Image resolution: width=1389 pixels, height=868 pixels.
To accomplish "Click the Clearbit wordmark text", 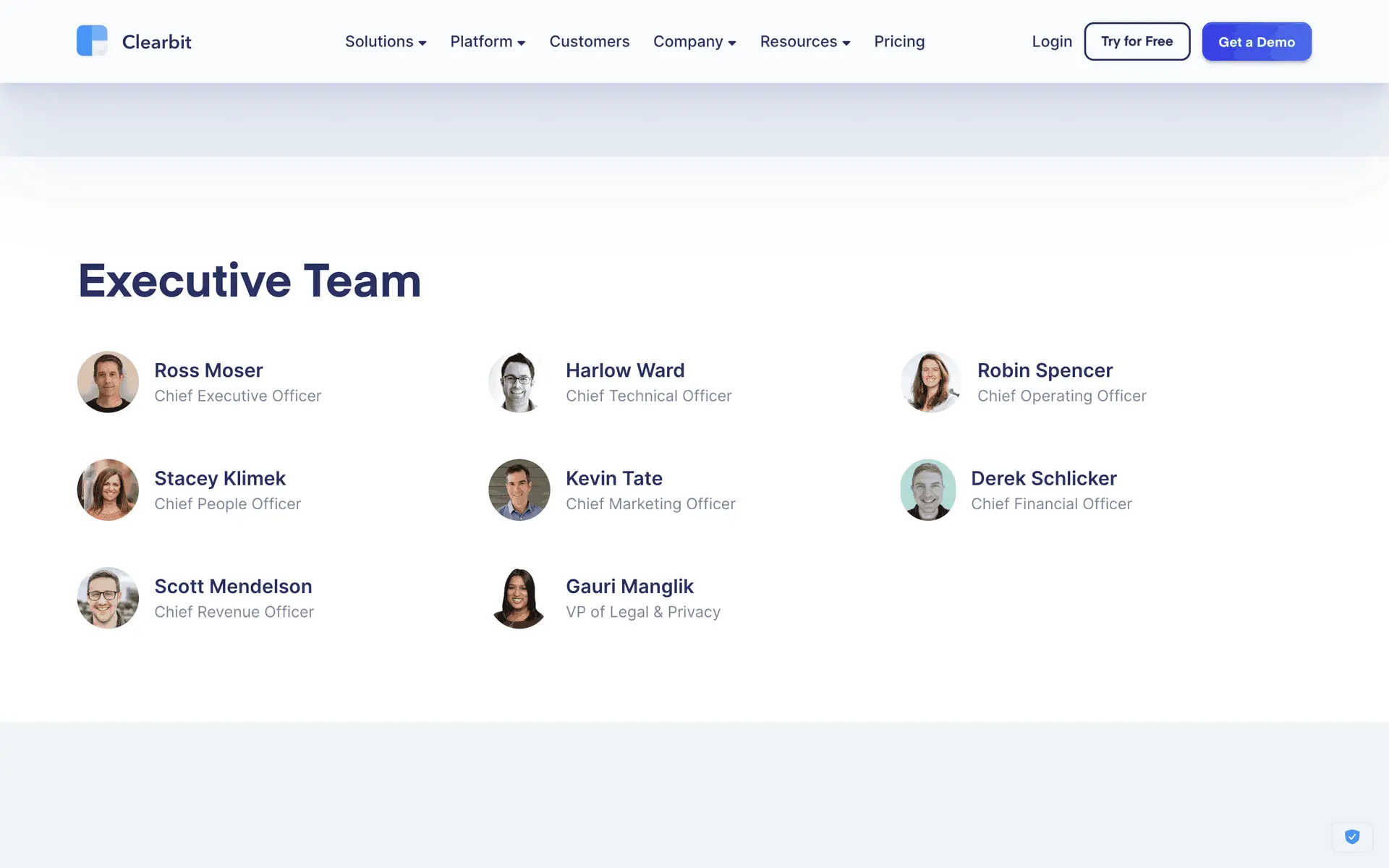I will [156, 42].
